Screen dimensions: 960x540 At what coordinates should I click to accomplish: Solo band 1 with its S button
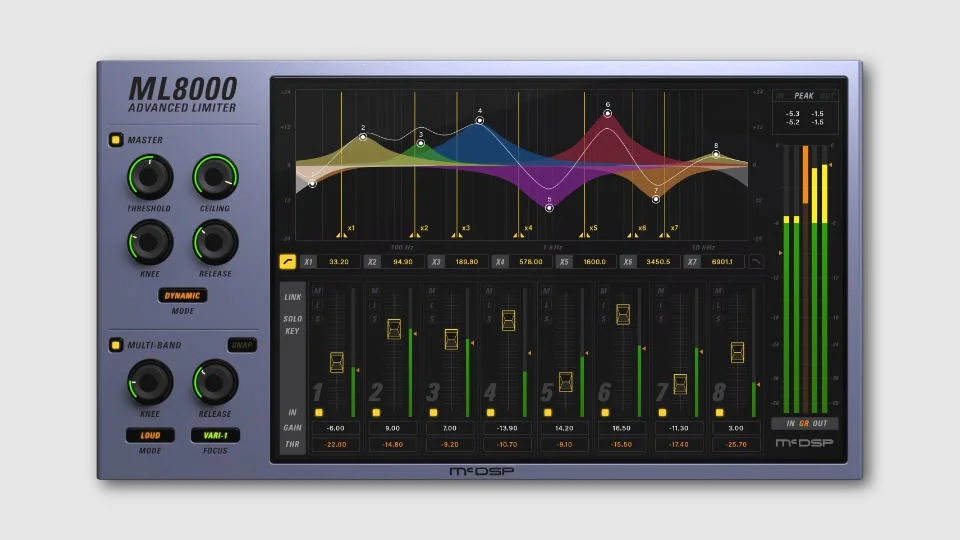coord(317,319)
